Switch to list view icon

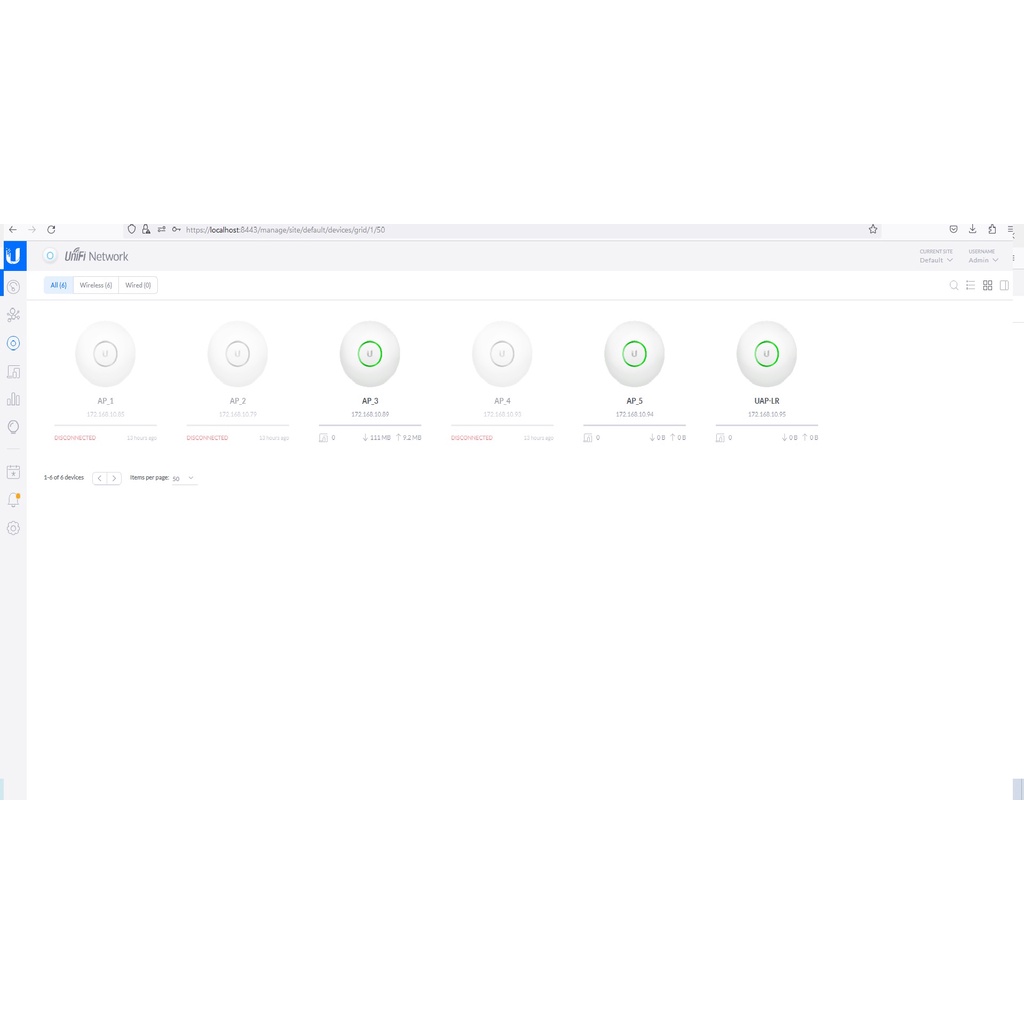tap(970, 285)
